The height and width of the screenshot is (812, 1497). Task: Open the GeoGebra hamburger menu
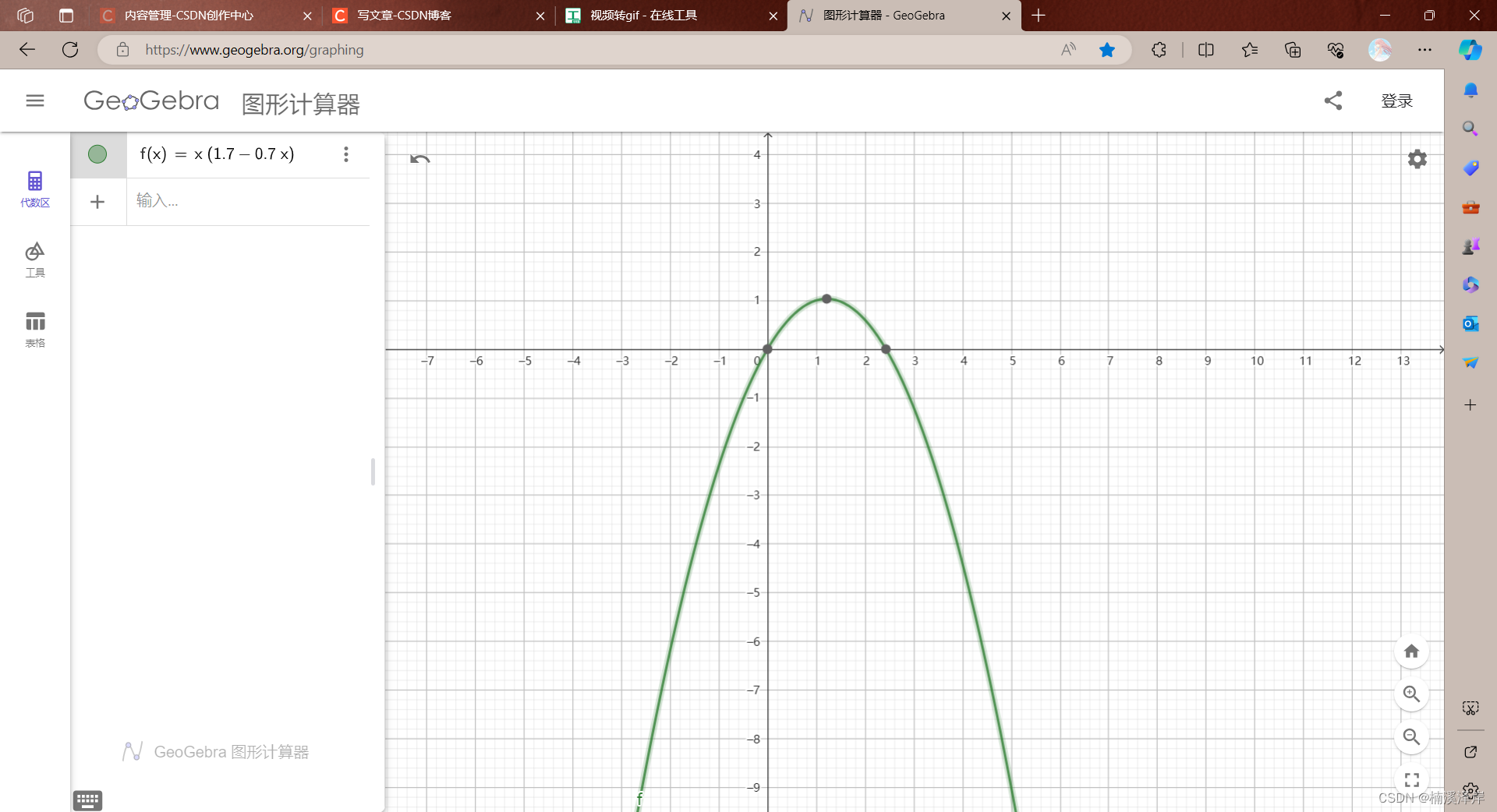[35, 101]
